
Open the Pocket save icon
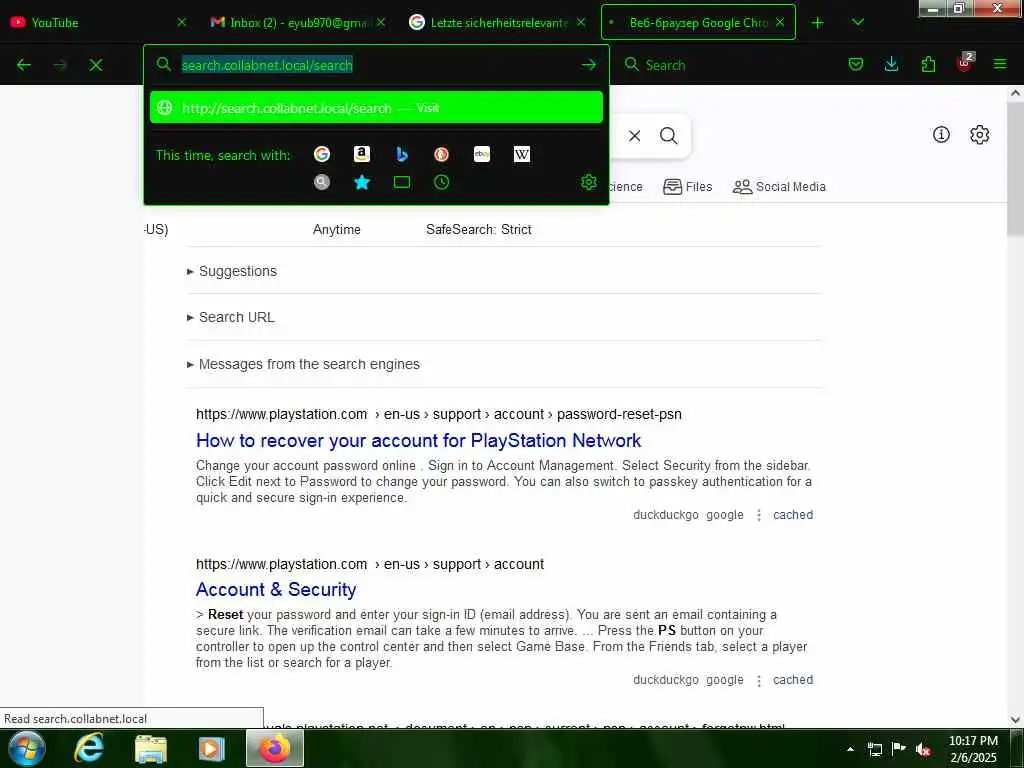pos(856,64)
